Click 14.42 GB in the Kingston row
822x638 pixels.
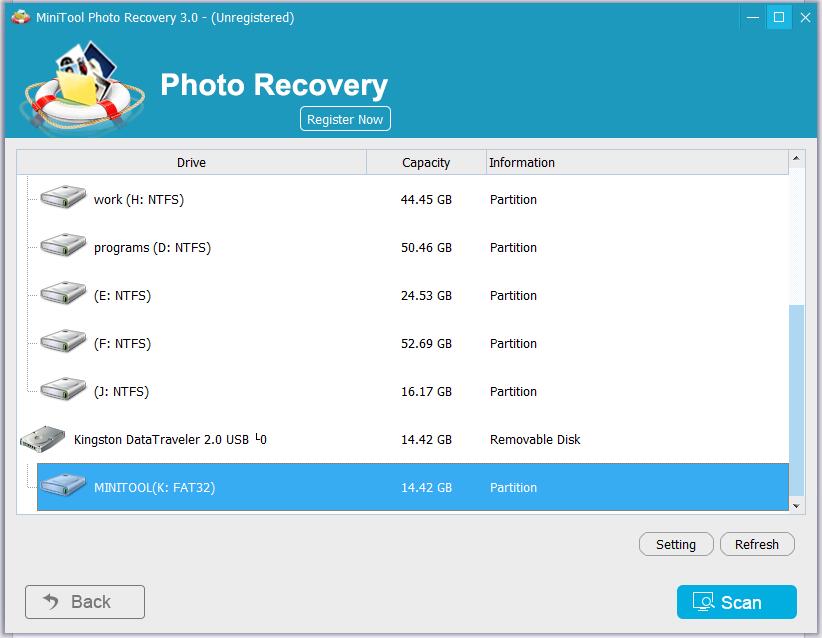click(x=426, y=439)
